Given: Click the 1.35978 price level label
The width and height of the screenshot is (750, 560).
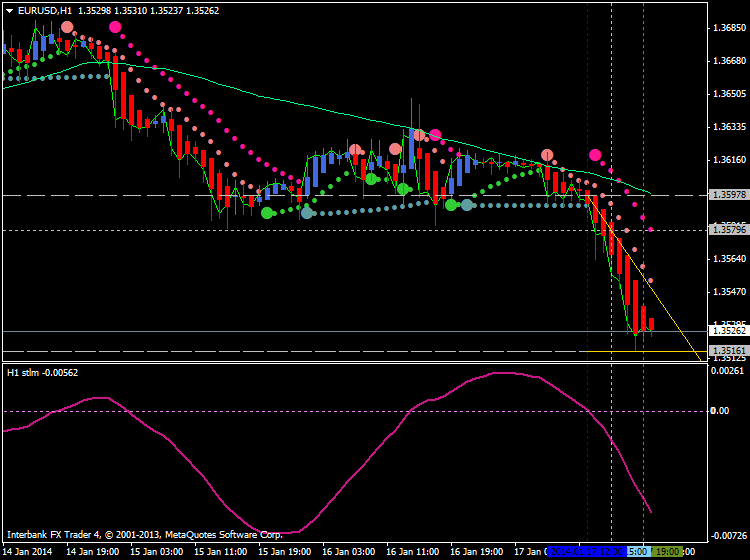Looking at the screenshot, I should [x=725, y=195].
